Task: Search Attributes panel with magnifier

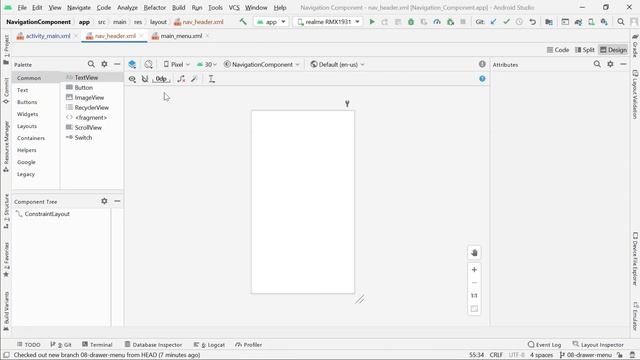Action: 597,64
